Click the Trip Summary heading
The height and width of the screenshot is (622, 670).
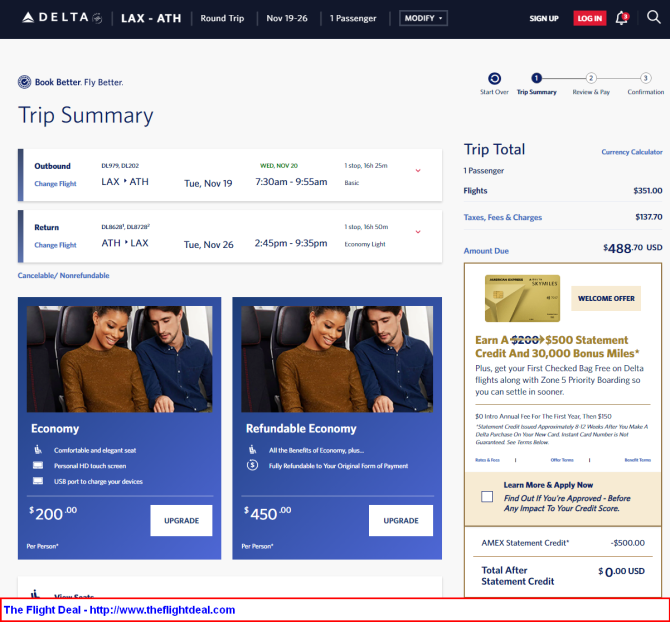click(85, 115)
